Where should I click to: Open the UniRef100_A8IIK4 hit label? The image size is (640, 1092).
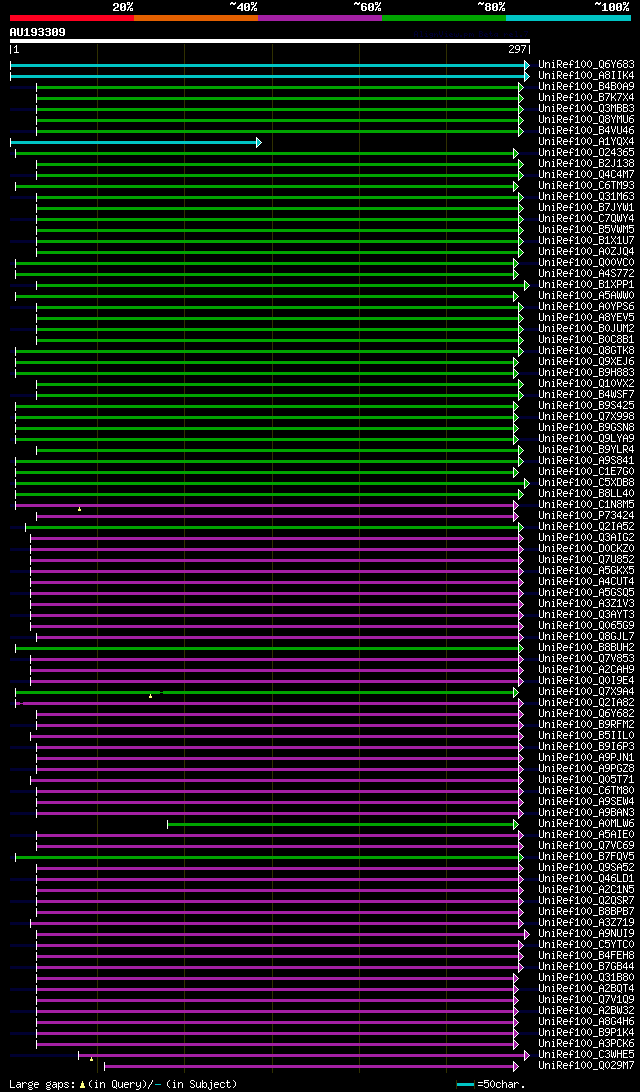(586, 75)
